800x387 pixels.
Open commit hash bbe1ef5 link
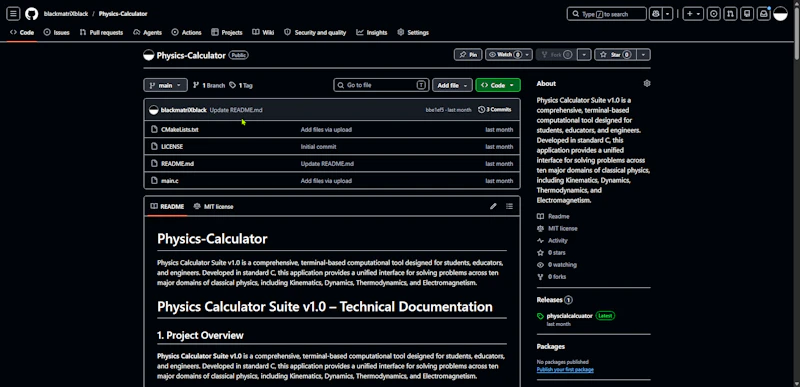coord(434,110)
